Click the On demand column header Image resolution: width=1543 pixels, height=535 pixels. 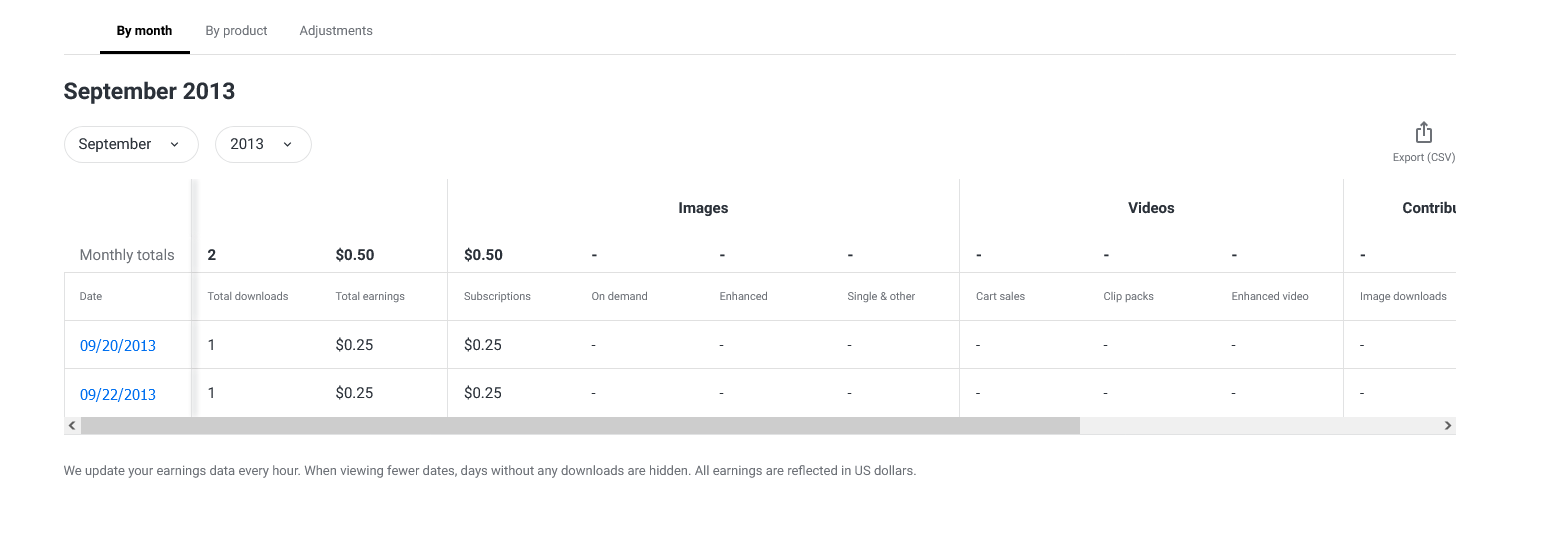(619, 297)
